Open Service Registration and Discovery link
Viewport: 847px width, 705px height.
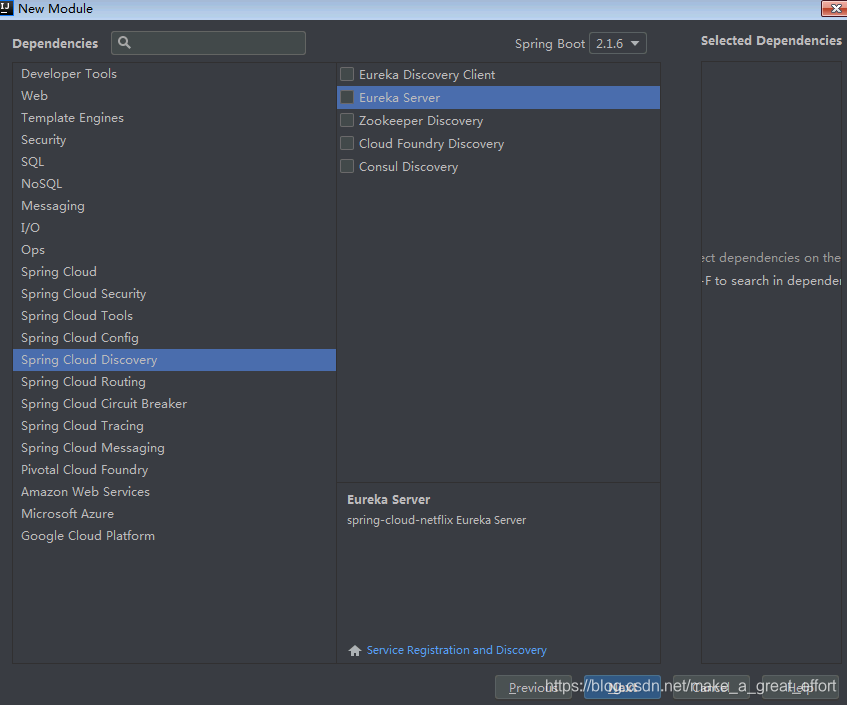(456, 650)
